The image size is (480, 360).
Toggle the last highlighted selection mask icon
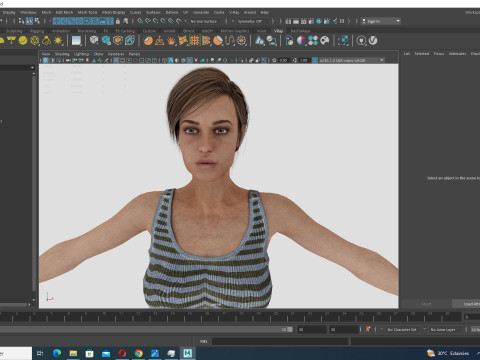(x=110, y=21)
